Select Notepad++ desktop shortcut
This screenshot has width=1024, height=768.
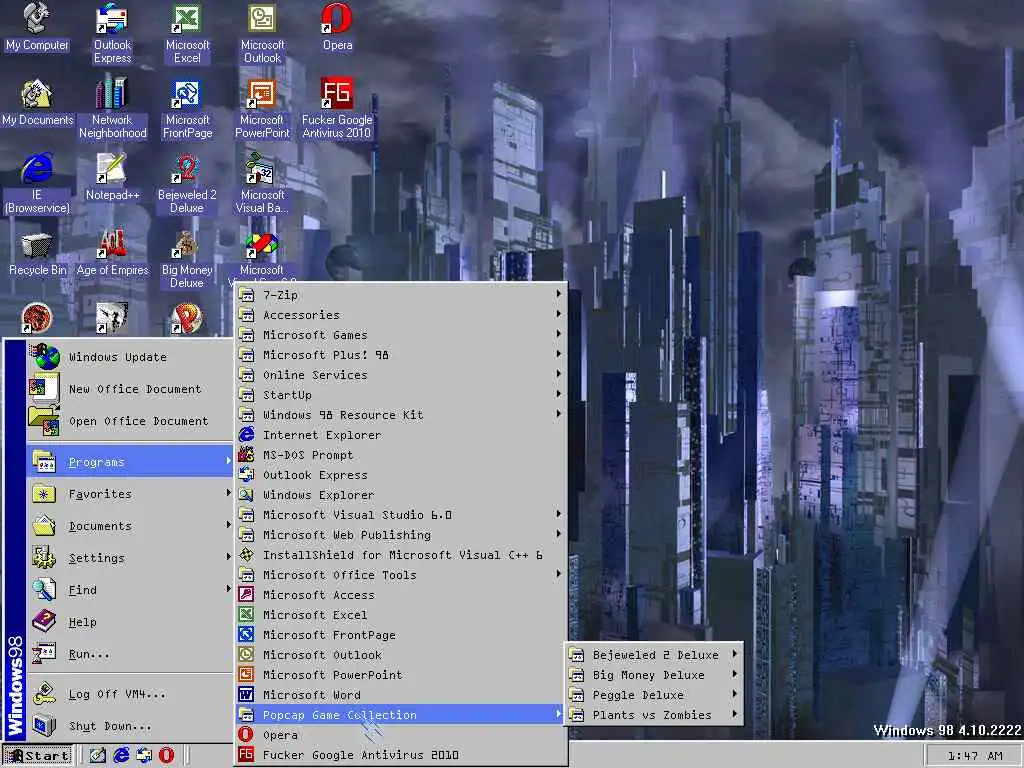pos(112,177)
